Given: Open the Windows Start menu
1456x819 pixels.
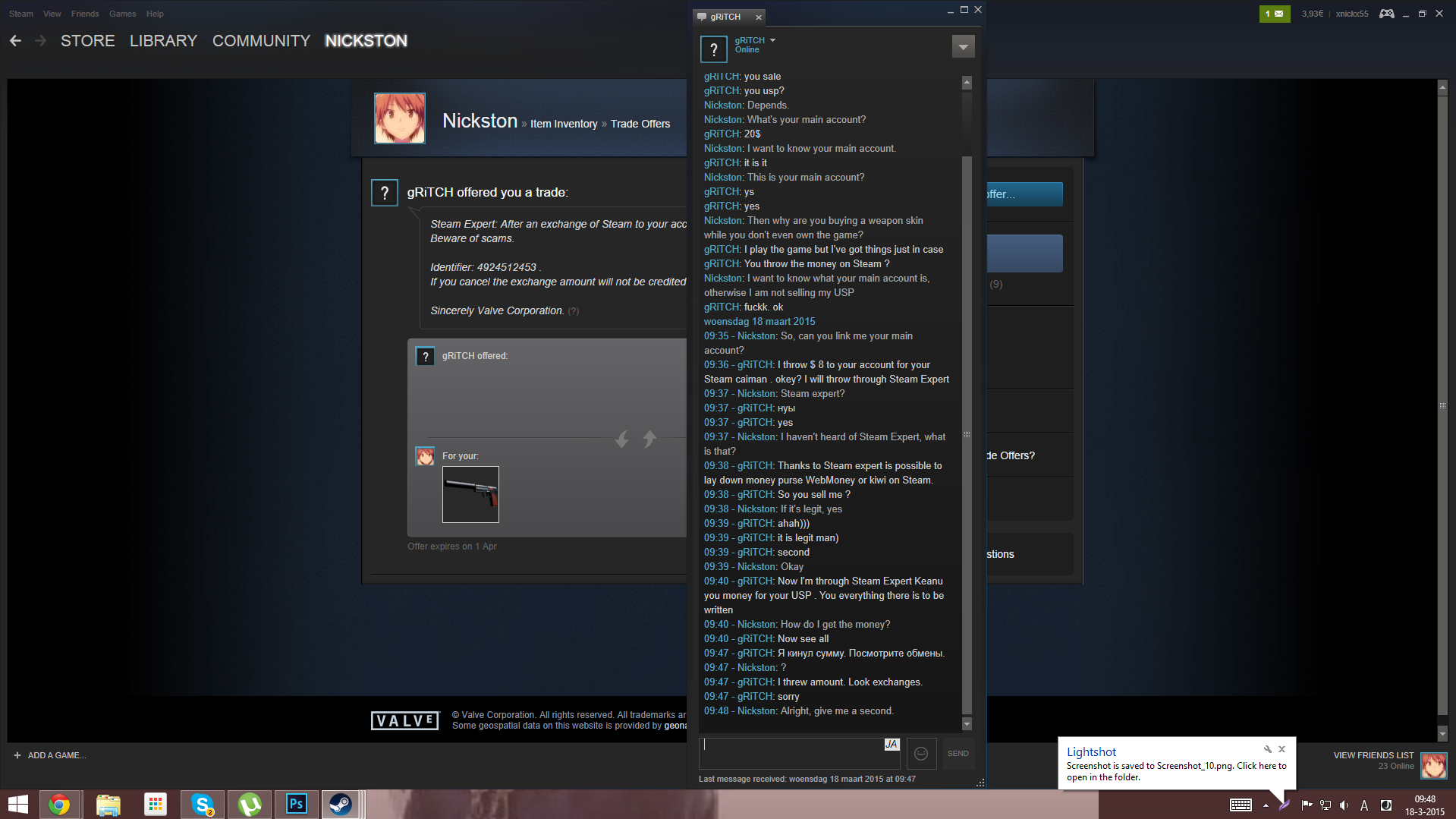Looking at the screenshot, I should click(x=17, y=805).
